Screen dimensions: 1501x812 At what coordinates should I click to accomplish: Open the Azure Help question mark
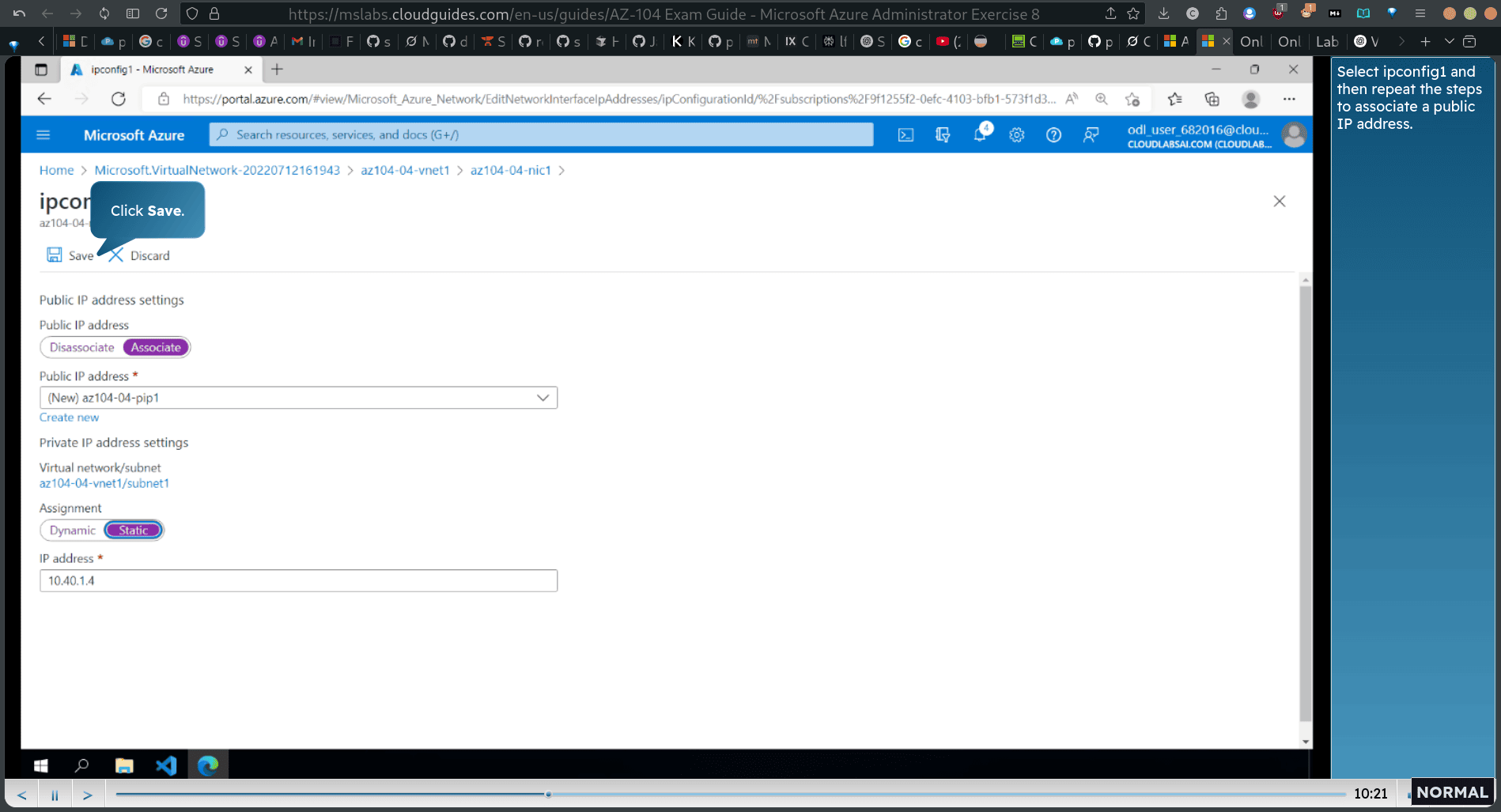click(1053, 135)
